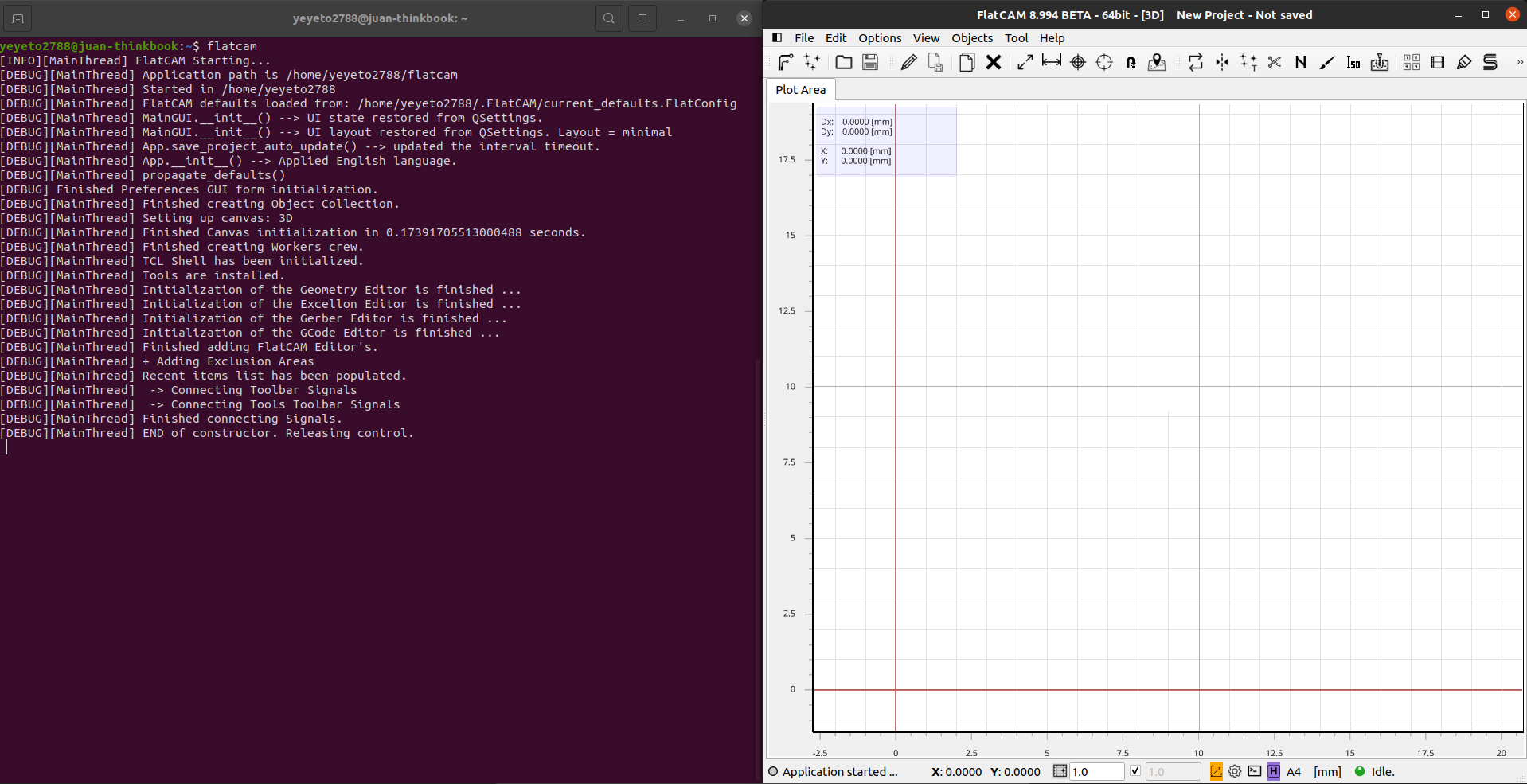Click the New Excellon object icon
1527x784 pixels.
812,62
